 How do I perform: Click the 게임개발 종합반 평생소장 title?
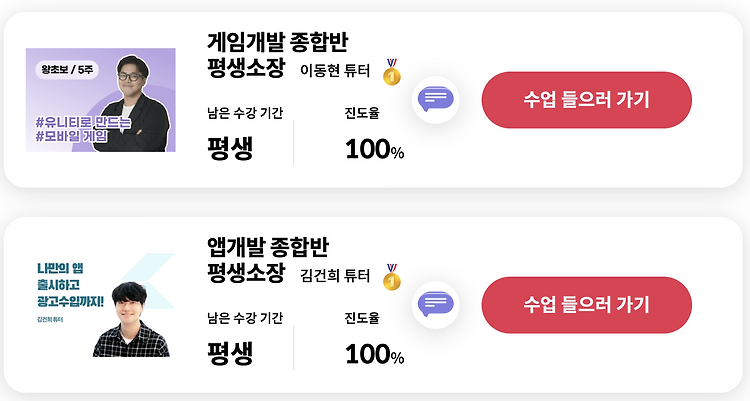(x=277, y=55)
